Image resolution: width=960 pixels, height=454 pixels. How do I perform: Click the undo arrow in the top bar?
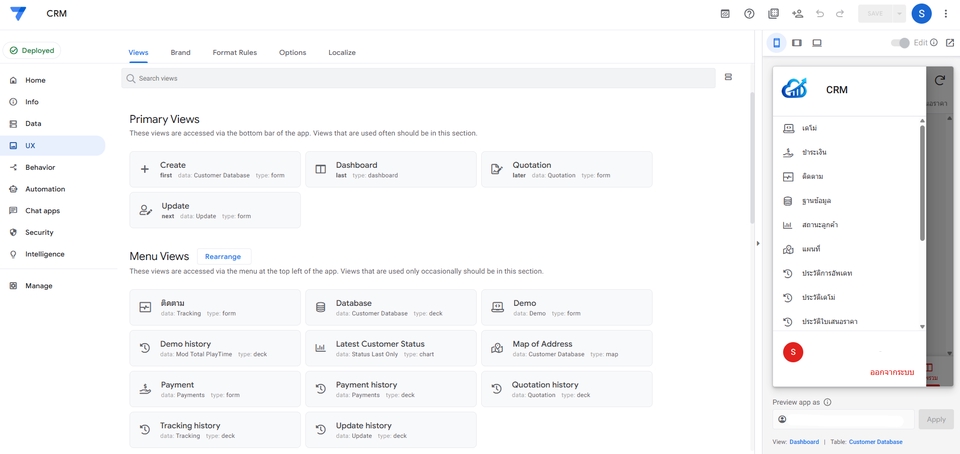pyautogui.click(x=820, y=14)
